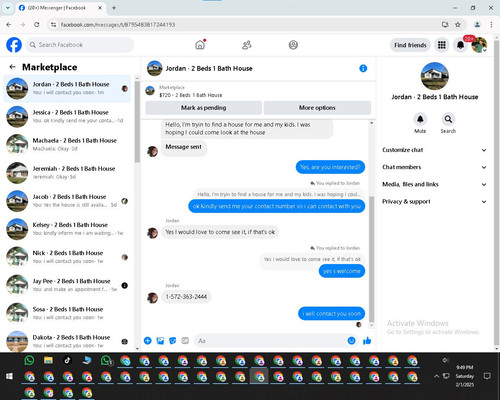Open the Home feed icon
The height and width of the screenshot is (400, 500).
pyautogui.click(x=200, y=45)
